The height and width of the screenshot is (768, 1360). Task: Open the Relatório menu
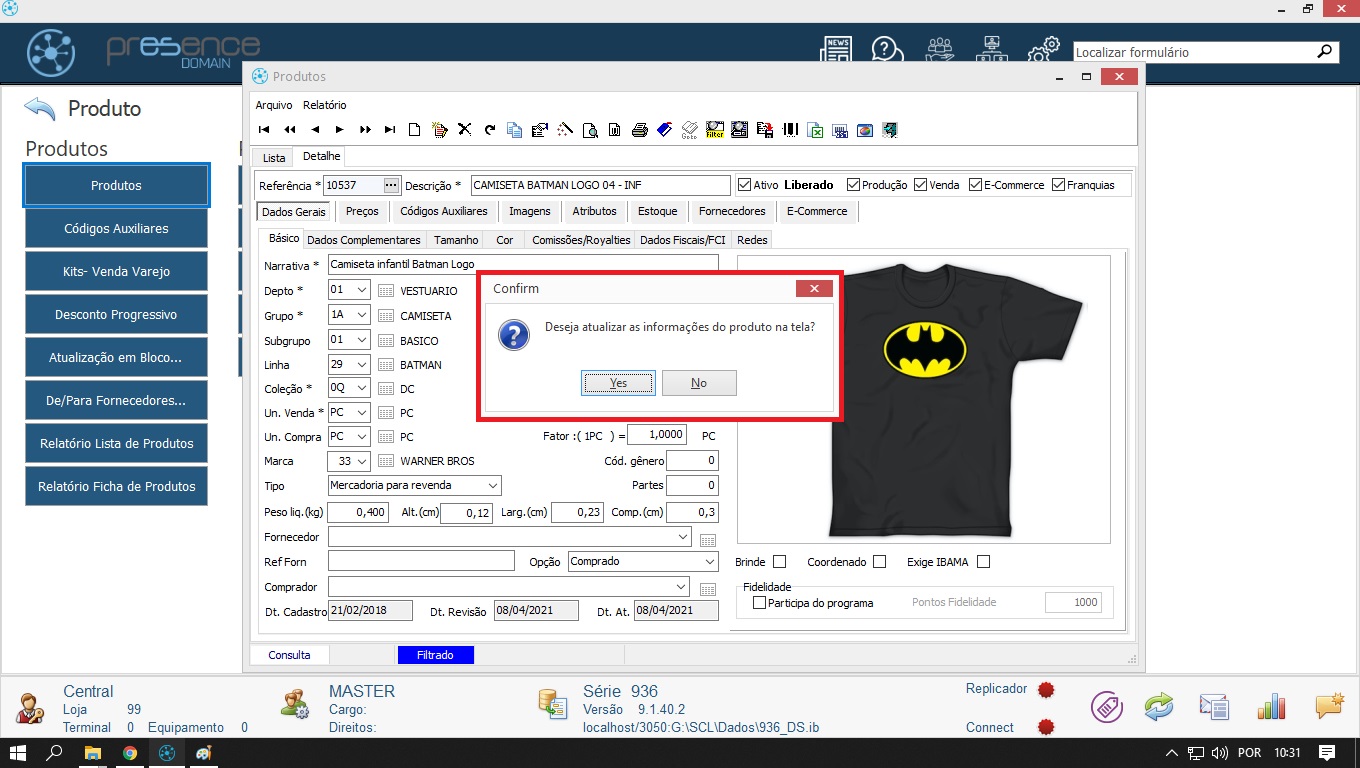(x=324, y=105)
